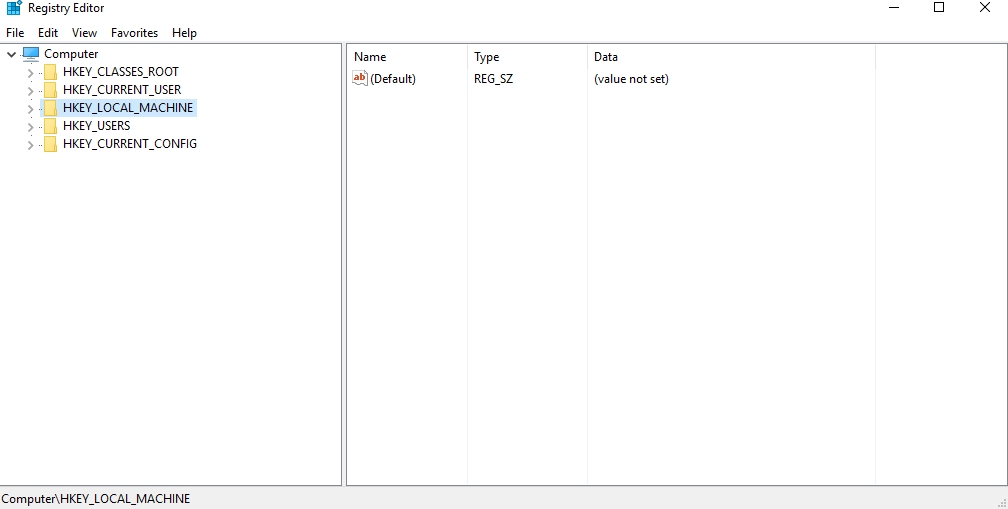Select the HKEY_USERS key label
The image size is (1008, 509).
[96, 126]
